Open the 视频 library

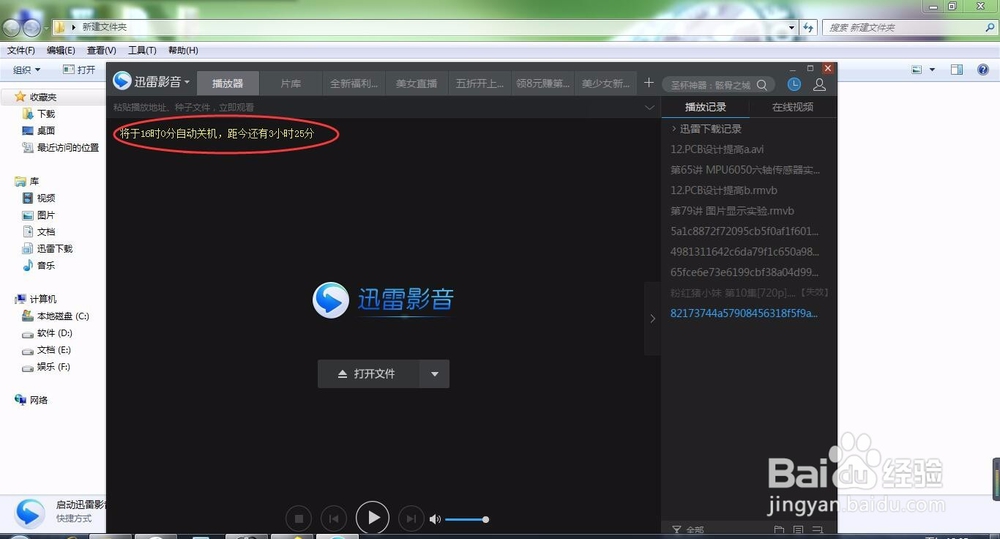click(x=39, y=198)
